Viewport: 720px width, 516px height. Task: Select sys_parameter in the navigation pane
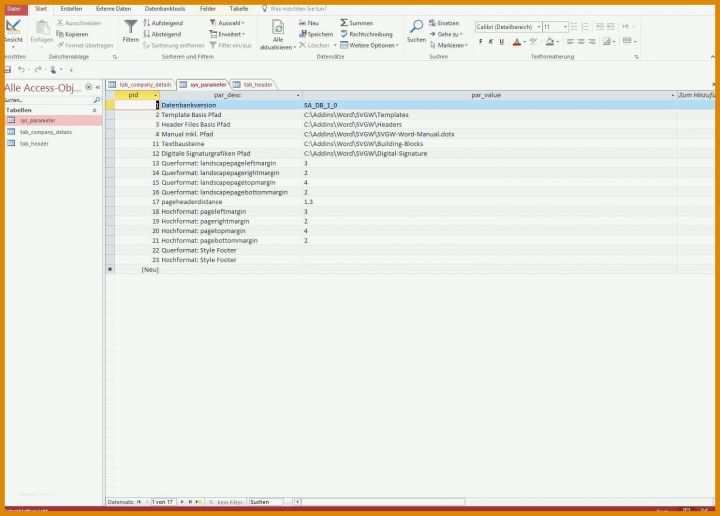tap(53, 120)
